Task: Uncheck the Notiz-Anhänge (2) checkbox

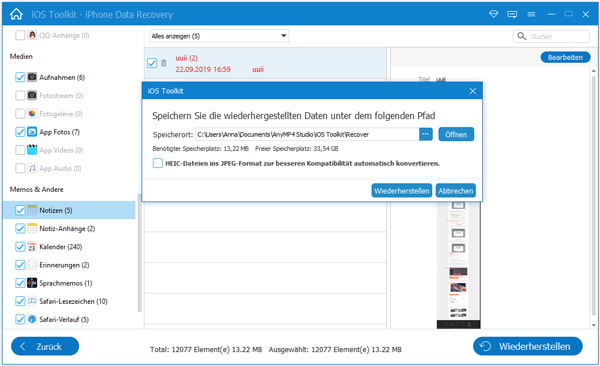Action: 20,228
